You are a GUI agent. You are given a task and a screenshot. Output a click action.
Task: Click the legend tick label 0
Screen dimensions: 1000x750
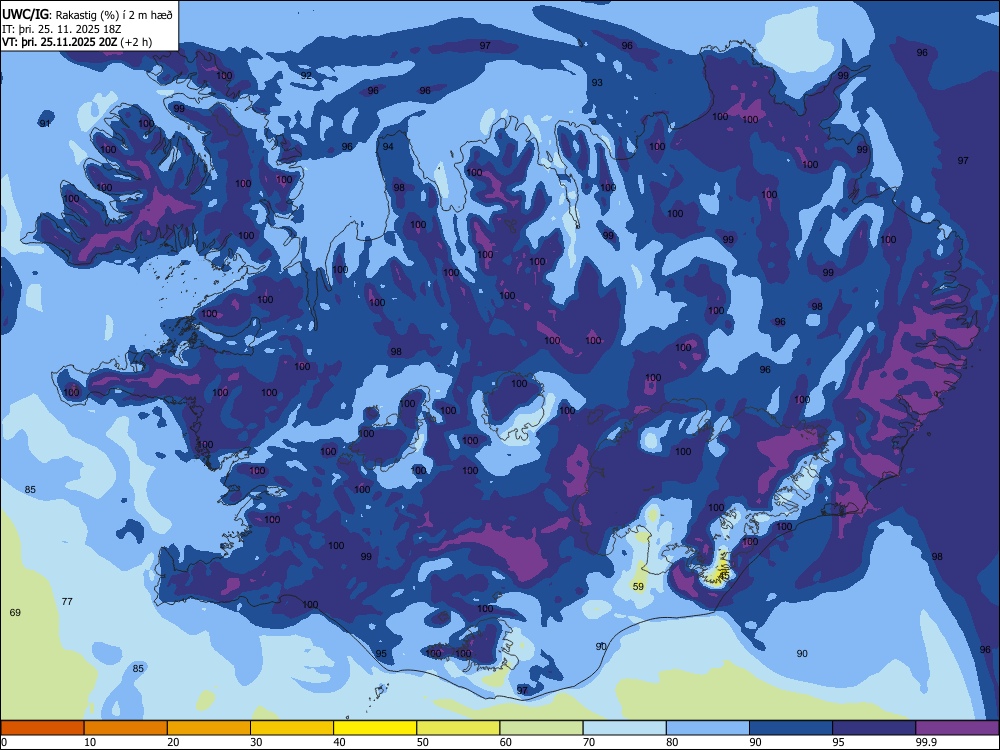[4, 742]
